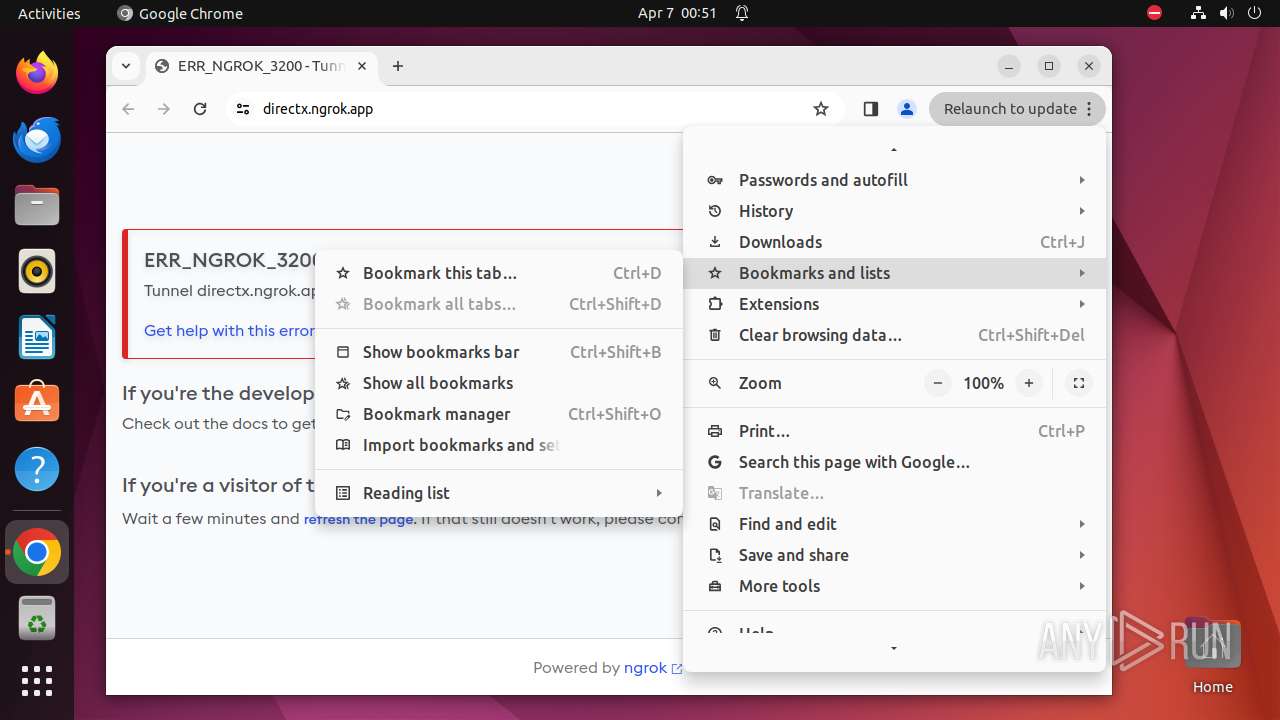
Task: Expand Extensions submenu
Action: pyautogui.click(x=1082, y=304)
